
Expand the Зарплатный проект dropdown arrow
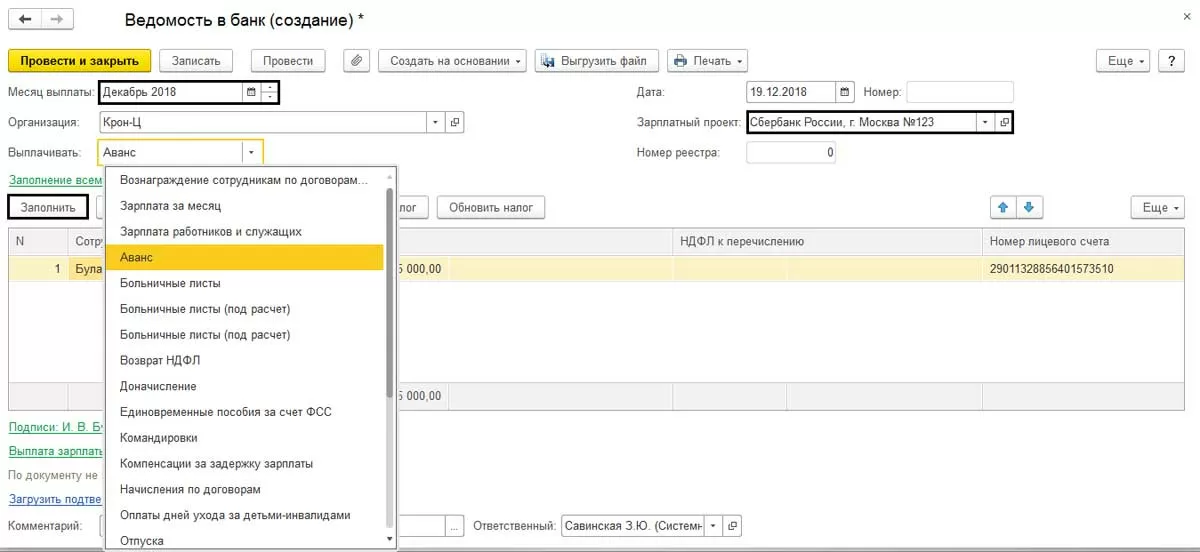pyautogui.click(x=985, y=122)
